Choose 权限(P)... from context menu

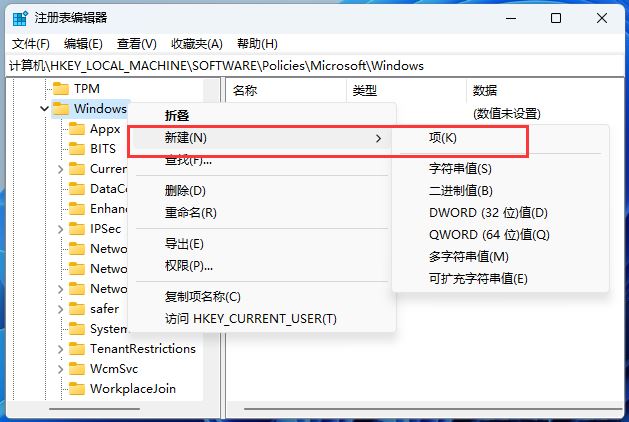coord(188,266)
